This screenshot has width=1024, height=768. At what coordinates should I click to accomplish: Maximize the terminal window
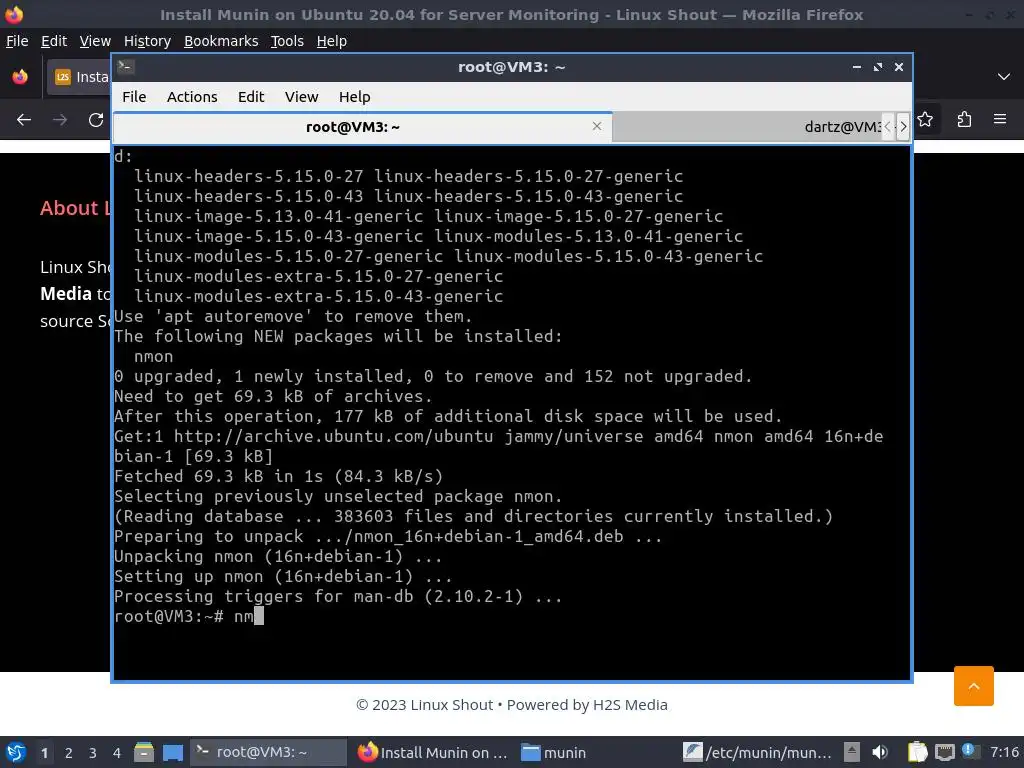click(x=878, y=67)
